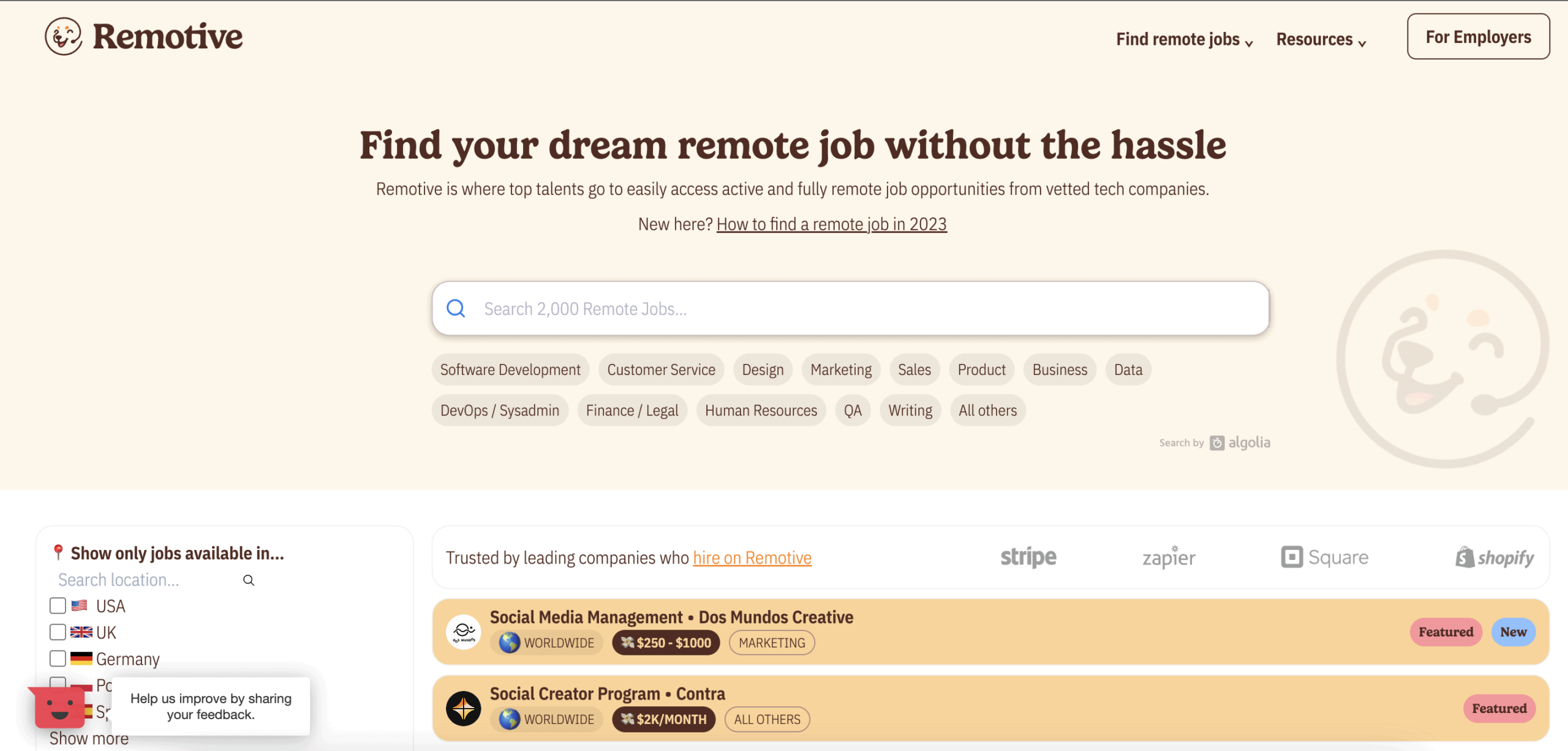This screenshot has width=1568, height=751.
Task: Click the ALL OTHERS tag on Contra job
Action: pos(767,719)
